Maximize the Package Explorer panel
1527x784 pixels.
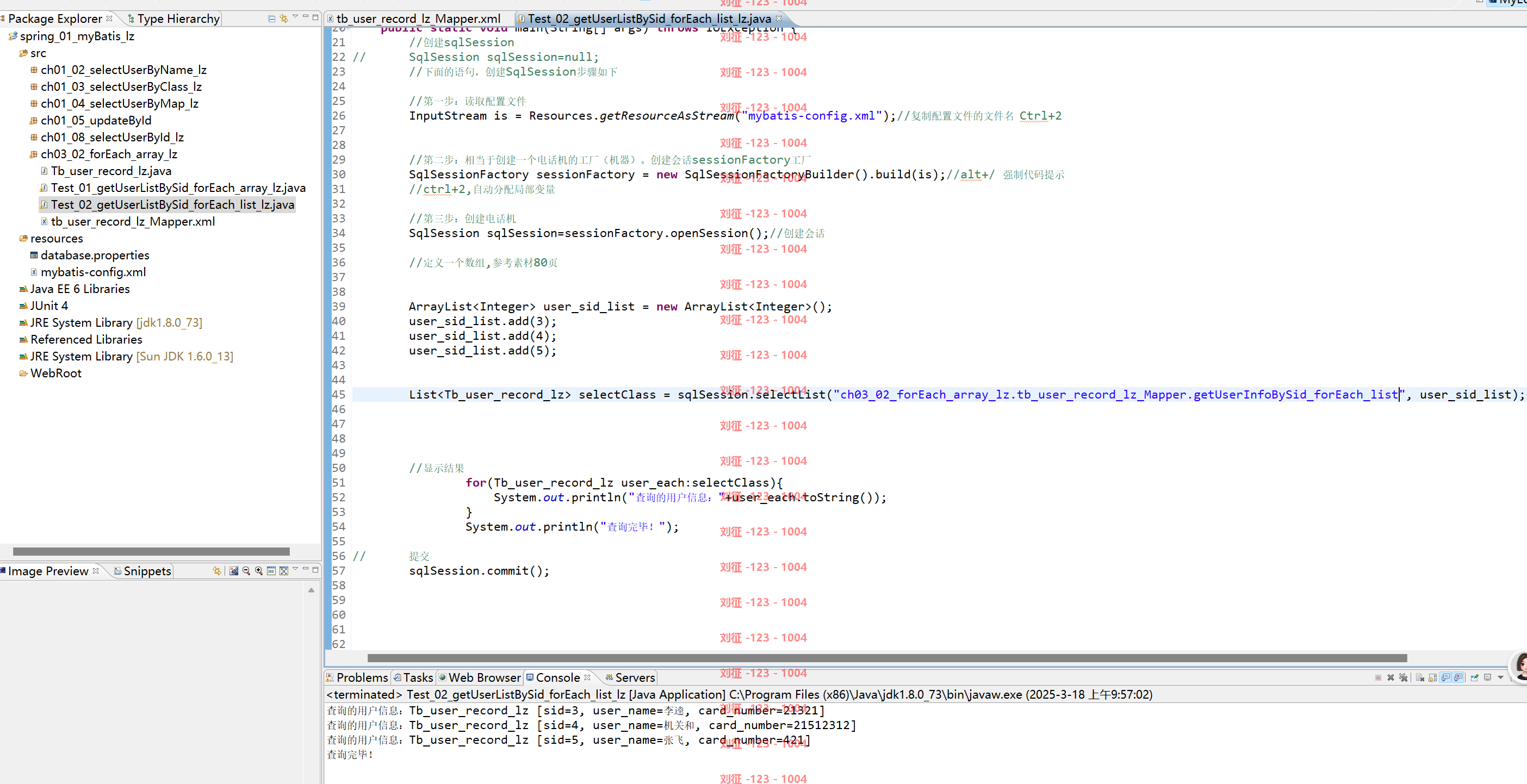tap(315, 17)
